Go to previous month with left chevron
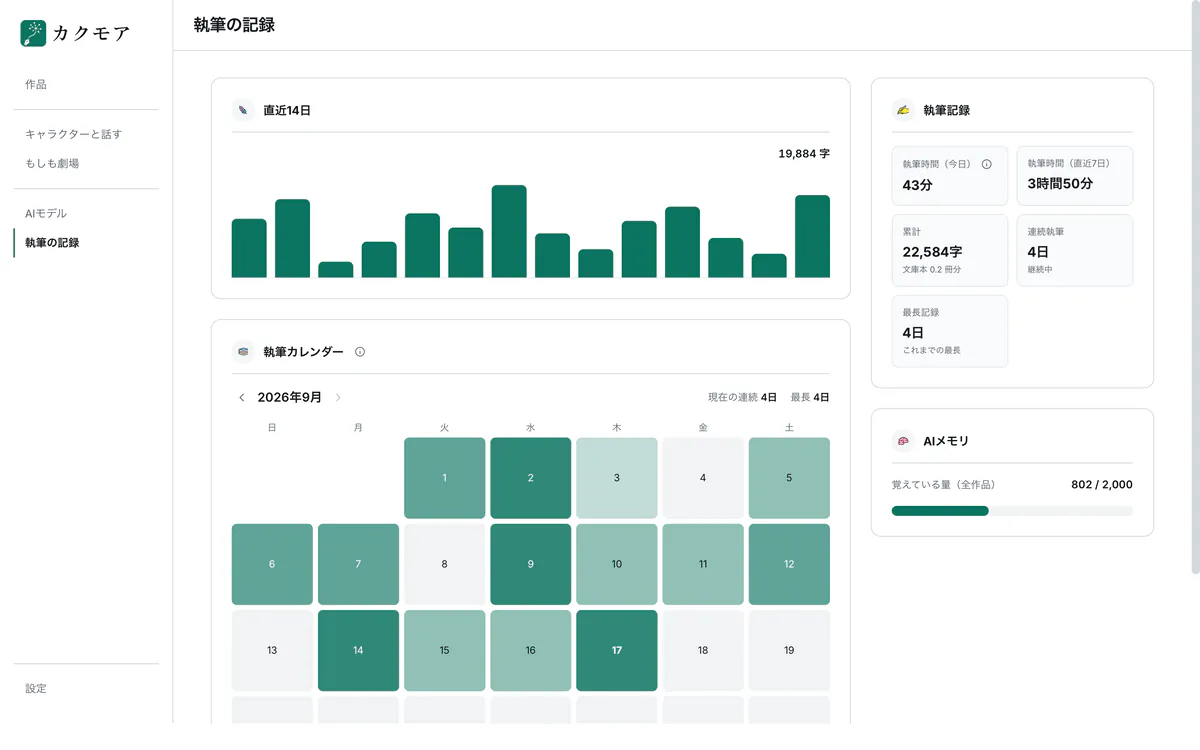Image resolution: width=1200 pixels, height=750 pixels. [x=242, y=398]
